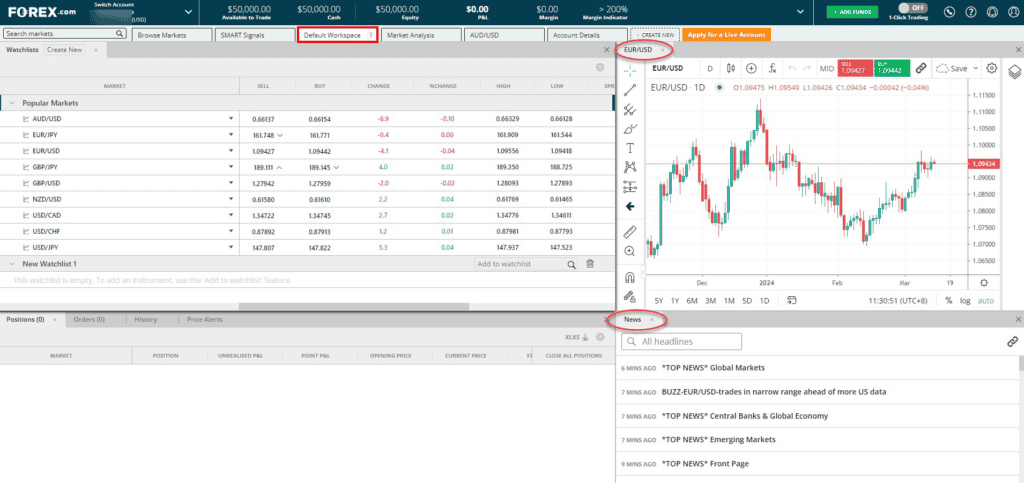Click the Add Funds button

[x=852, y=12]
